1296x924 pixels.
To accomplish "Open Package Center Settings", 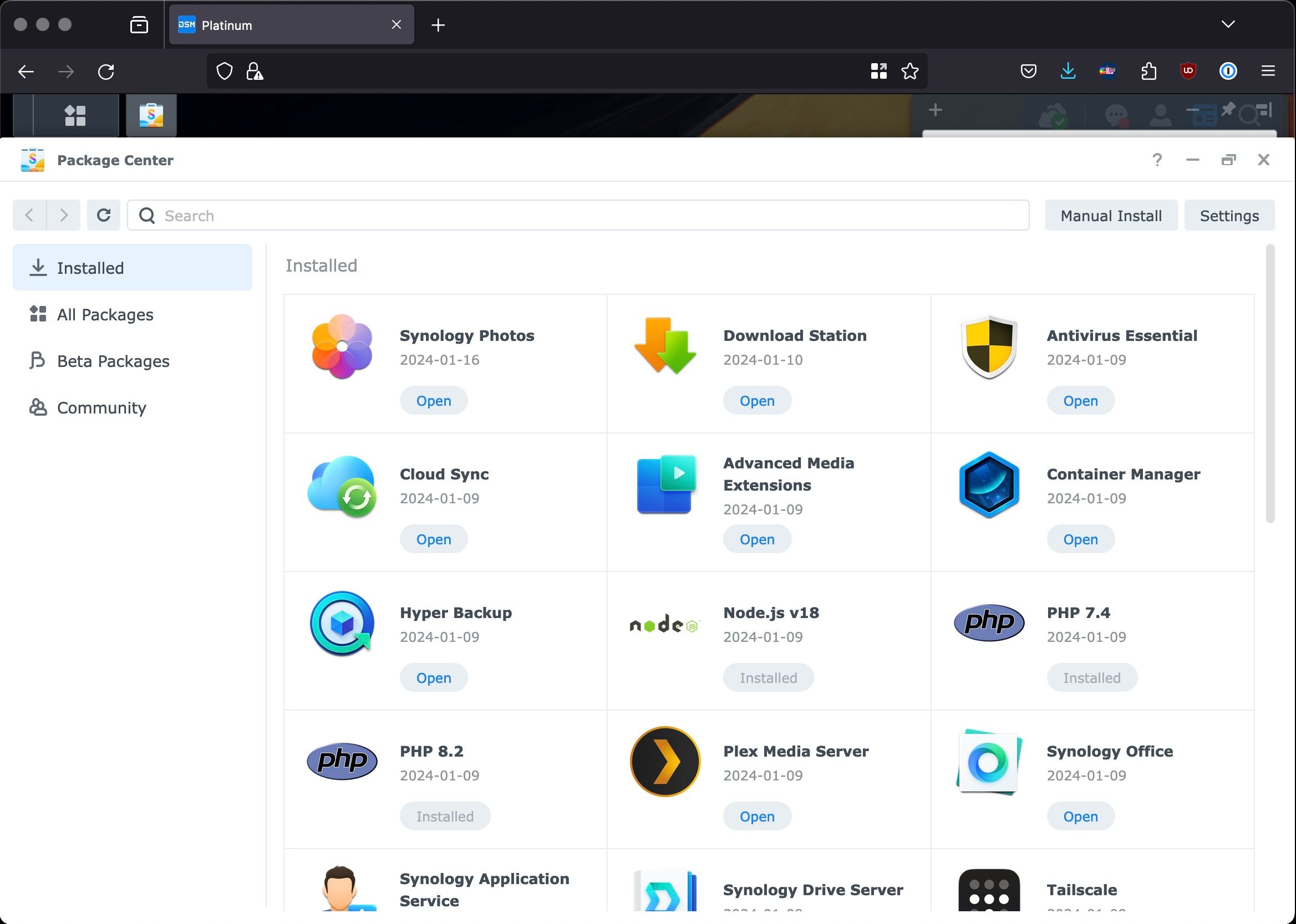I will 1229,215.
